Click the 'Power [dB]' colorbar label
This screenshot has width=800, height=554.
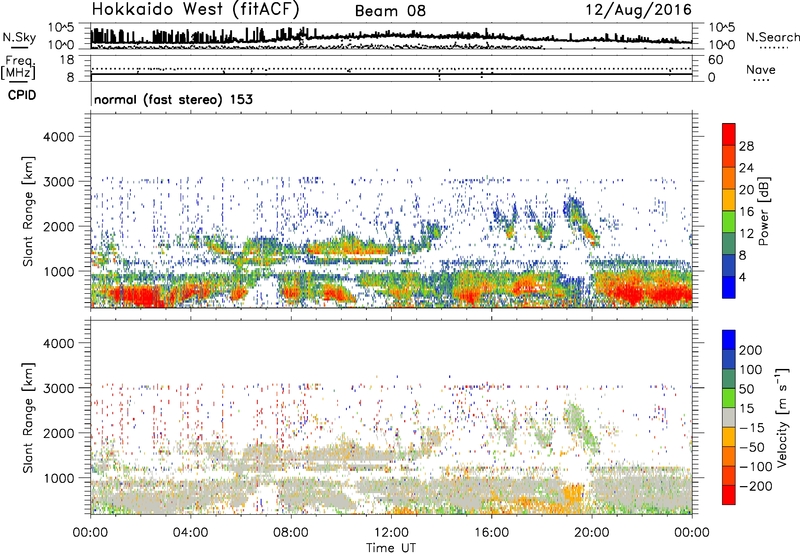763,211
